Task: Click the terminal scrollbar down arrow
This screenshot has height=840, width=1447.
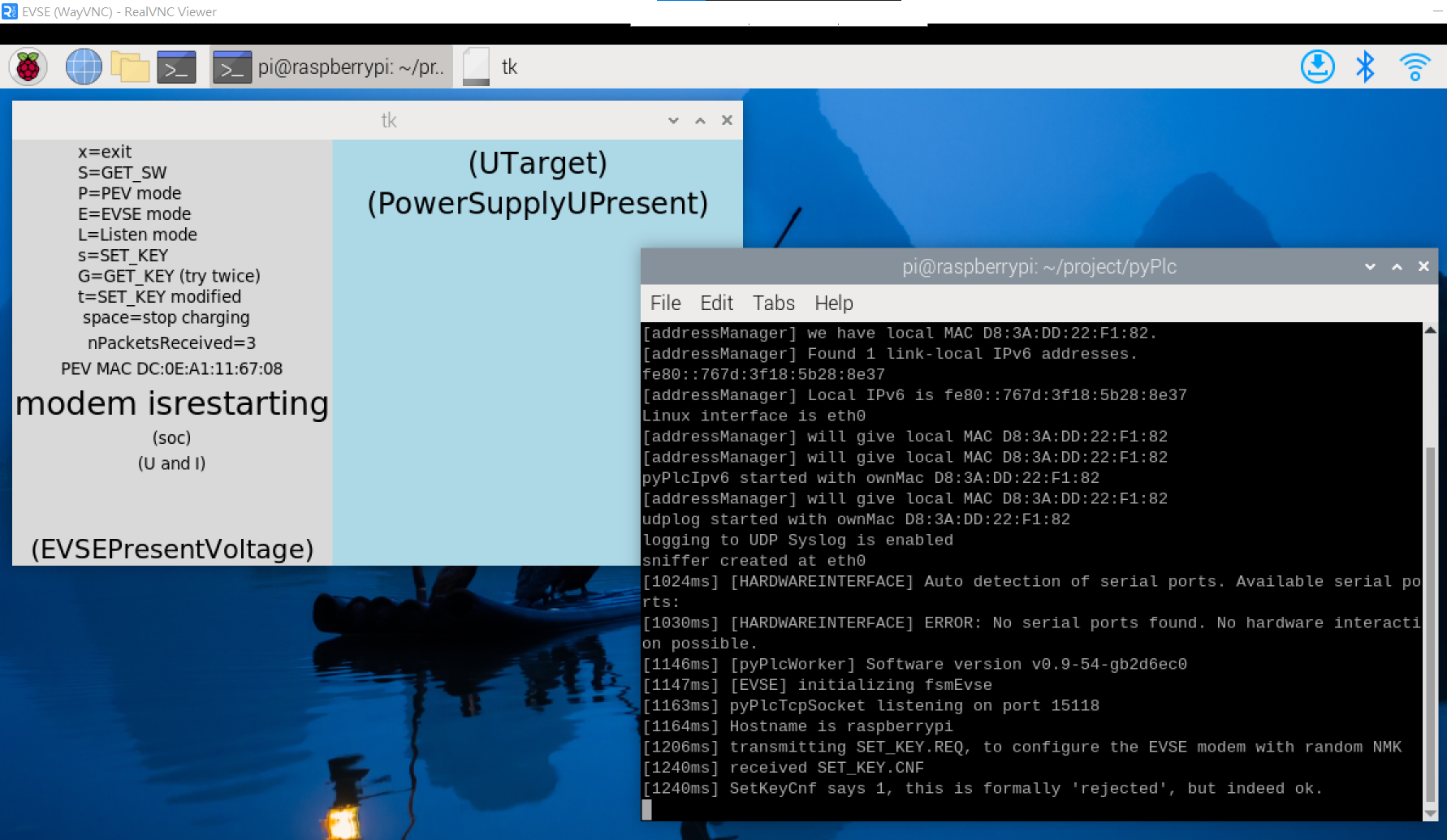Action: click(1430, 813)
